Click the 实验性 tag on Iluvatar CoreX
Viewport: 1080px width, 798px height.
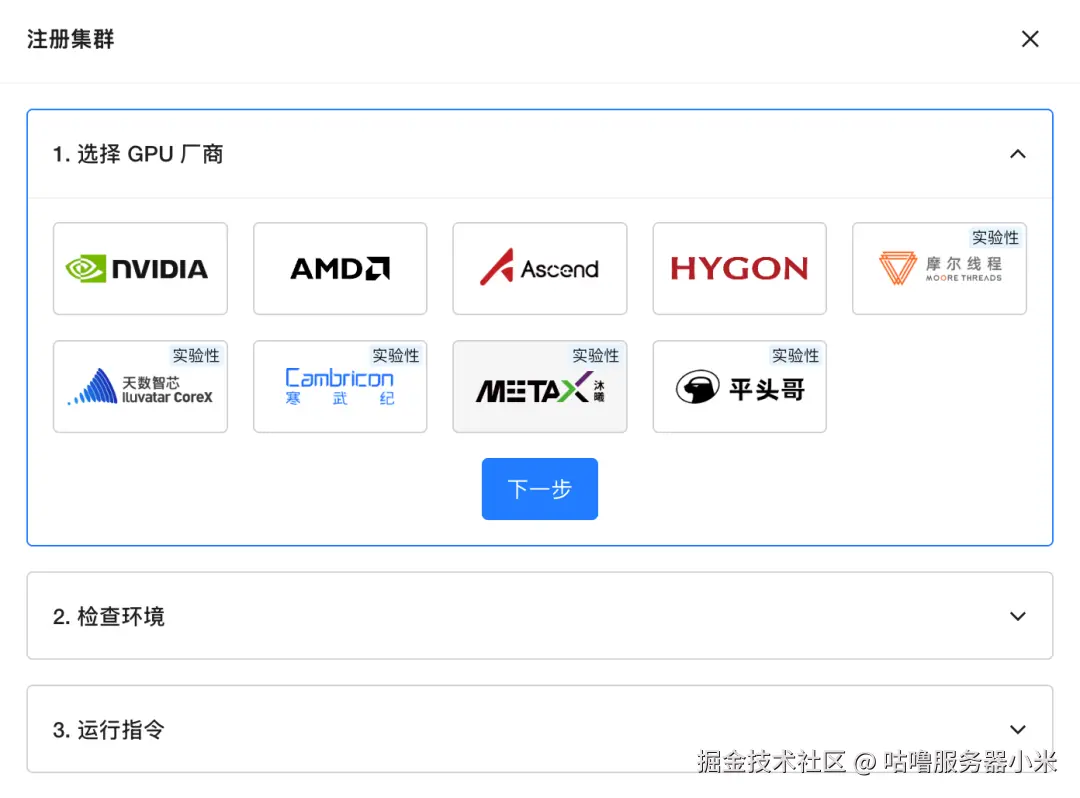pos(196,355)
